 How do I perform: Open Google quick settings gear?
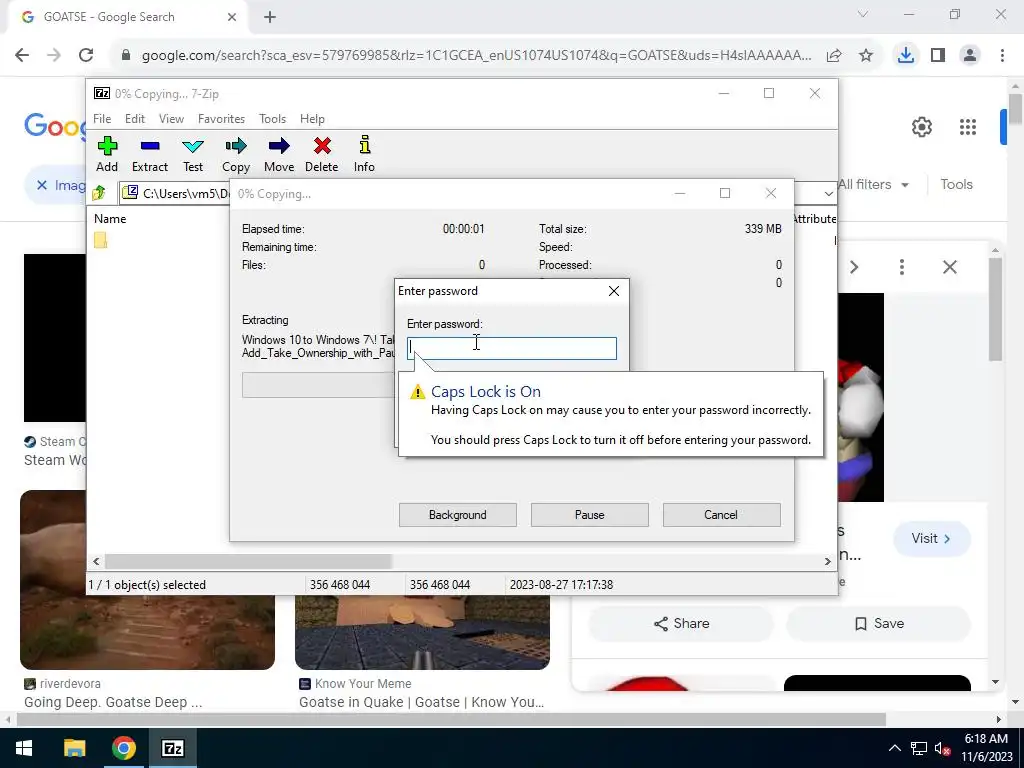coord(921,127)
